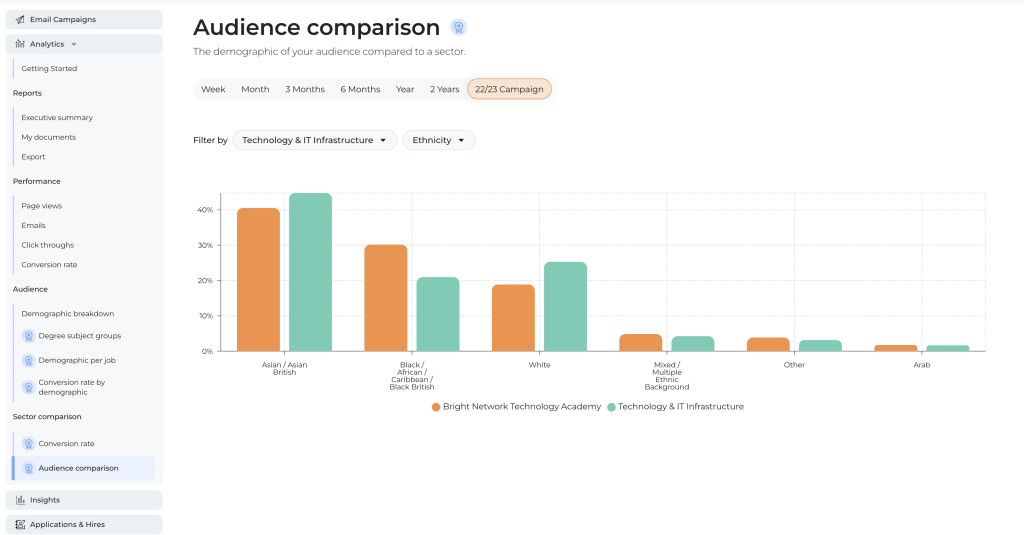Click green Black / African / Caribbean bar

[x=438, y=314]
